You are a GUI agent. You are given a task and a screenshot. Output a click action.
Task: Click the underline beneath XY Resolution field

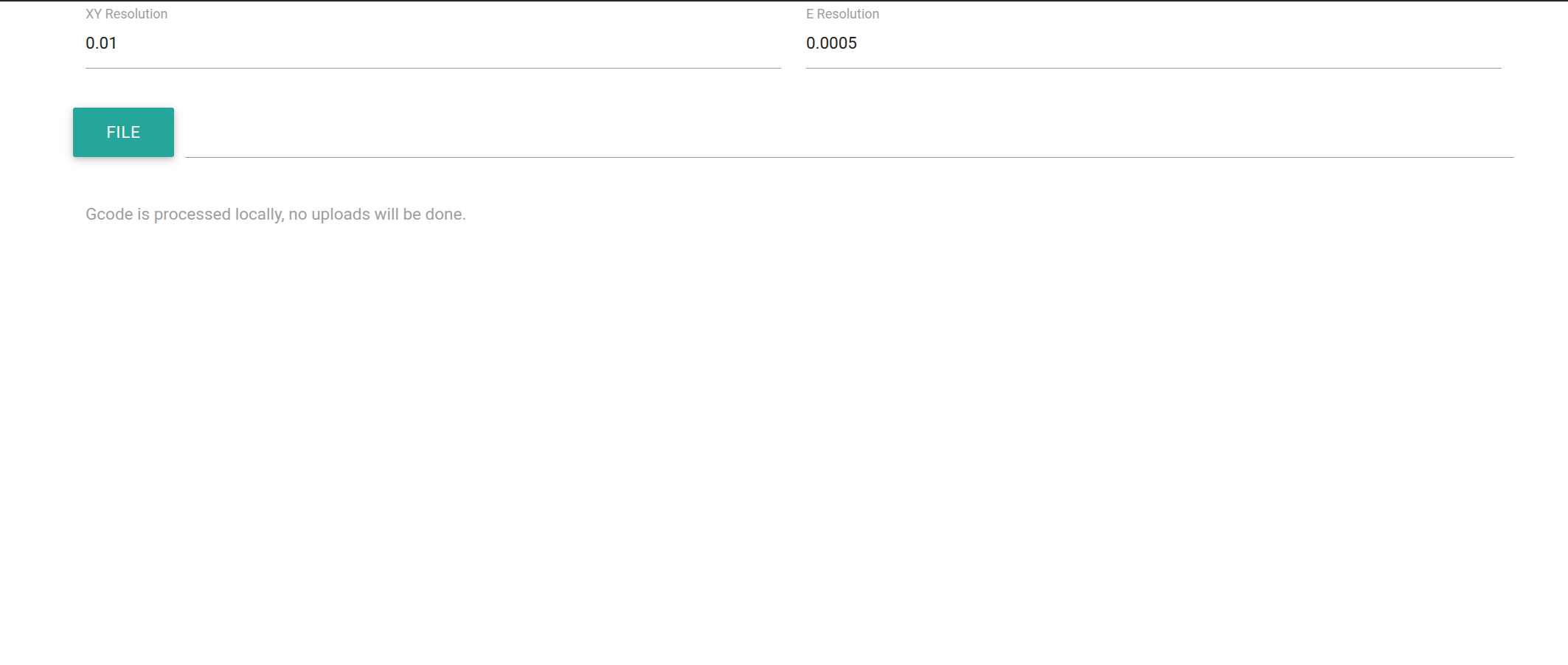(x=432, y=68)
